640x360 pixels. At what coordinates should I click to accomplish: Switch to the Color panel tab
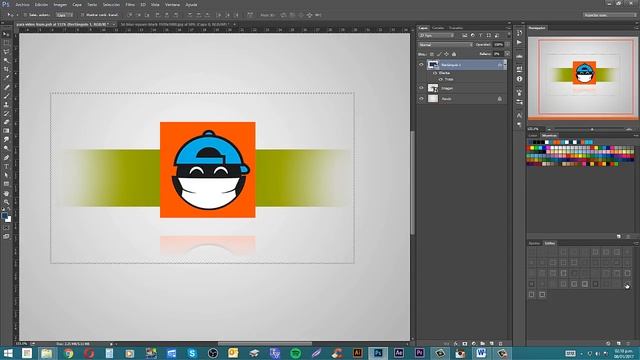533,136
